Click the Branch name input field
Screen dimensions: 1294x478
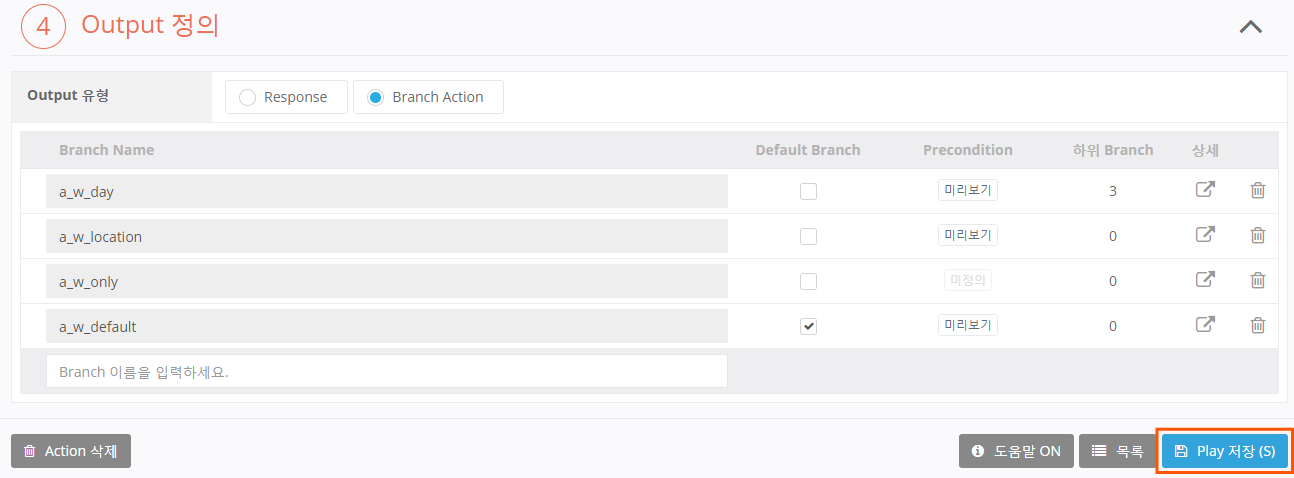click(386, 371)
